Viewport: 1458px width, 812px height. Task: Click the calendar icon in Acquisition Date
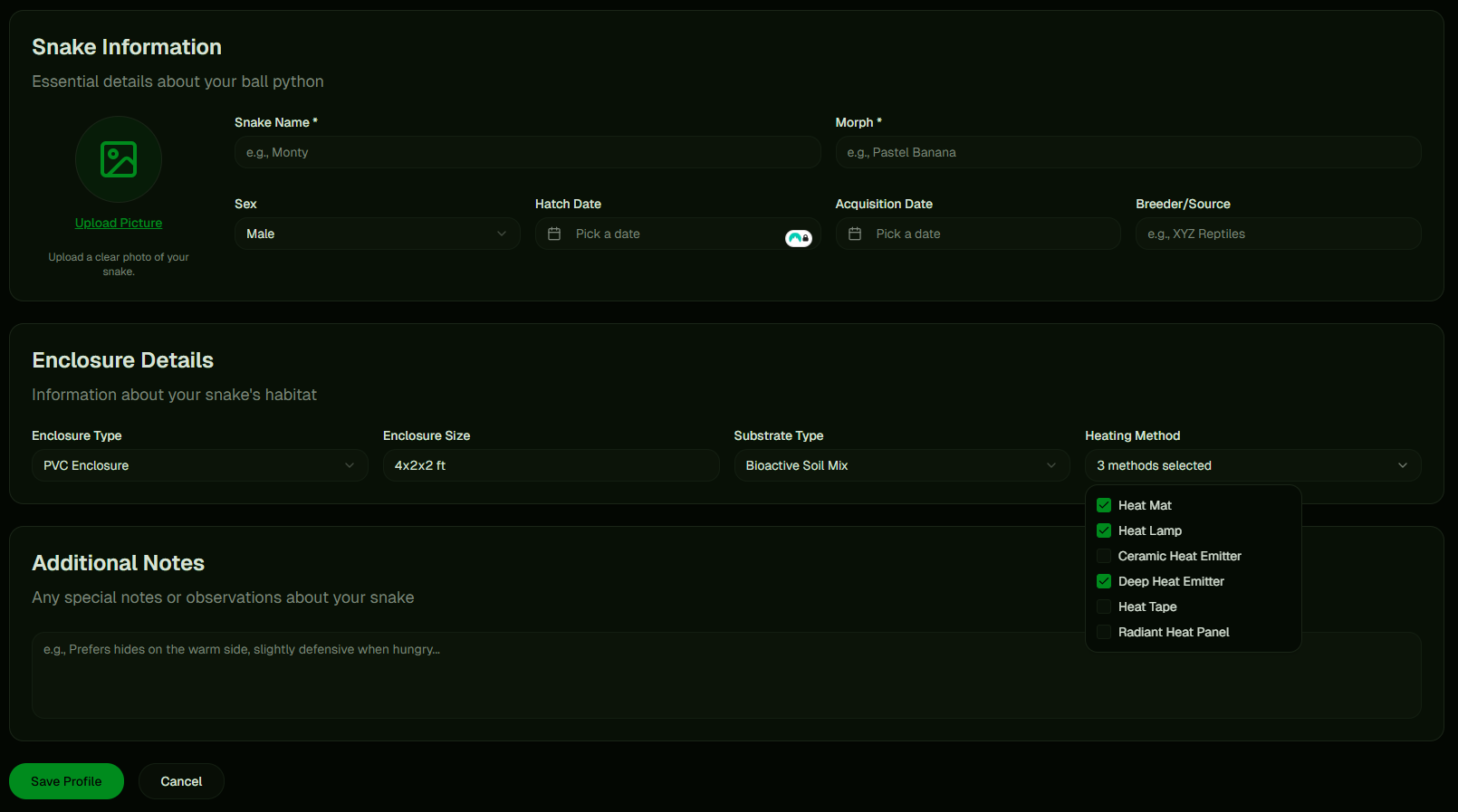[x=855, y=234]
